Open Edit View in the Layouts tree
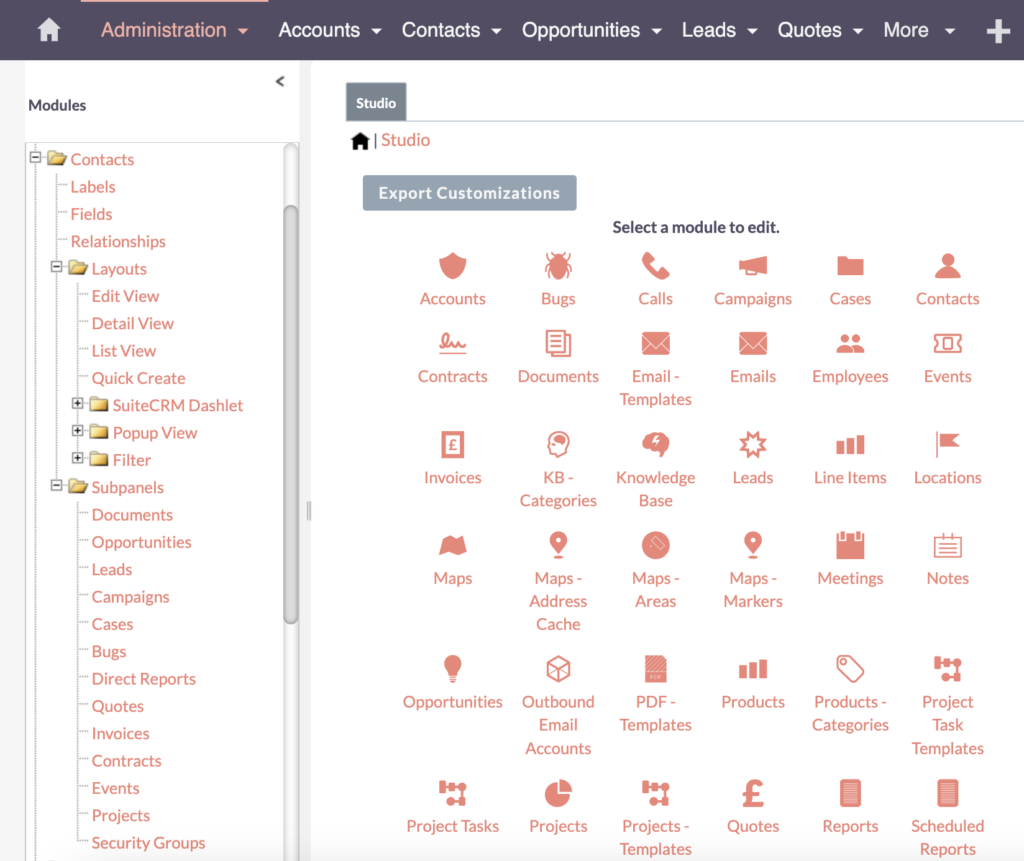The image size is (1024, 861). click(x=125, y=297)
